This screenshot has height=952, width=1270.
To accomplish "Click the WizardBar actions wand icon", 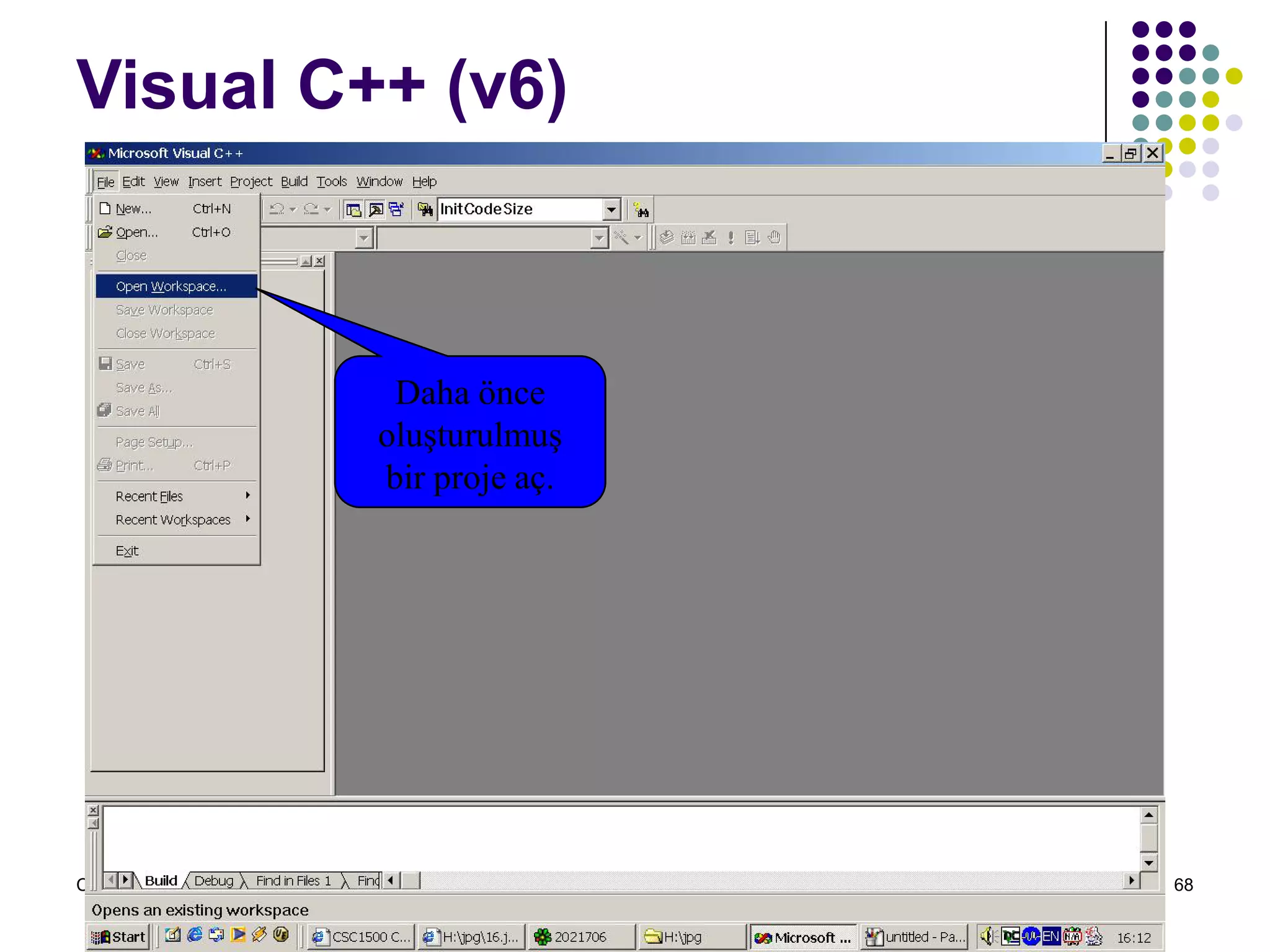I will click(x=621, y=237).
